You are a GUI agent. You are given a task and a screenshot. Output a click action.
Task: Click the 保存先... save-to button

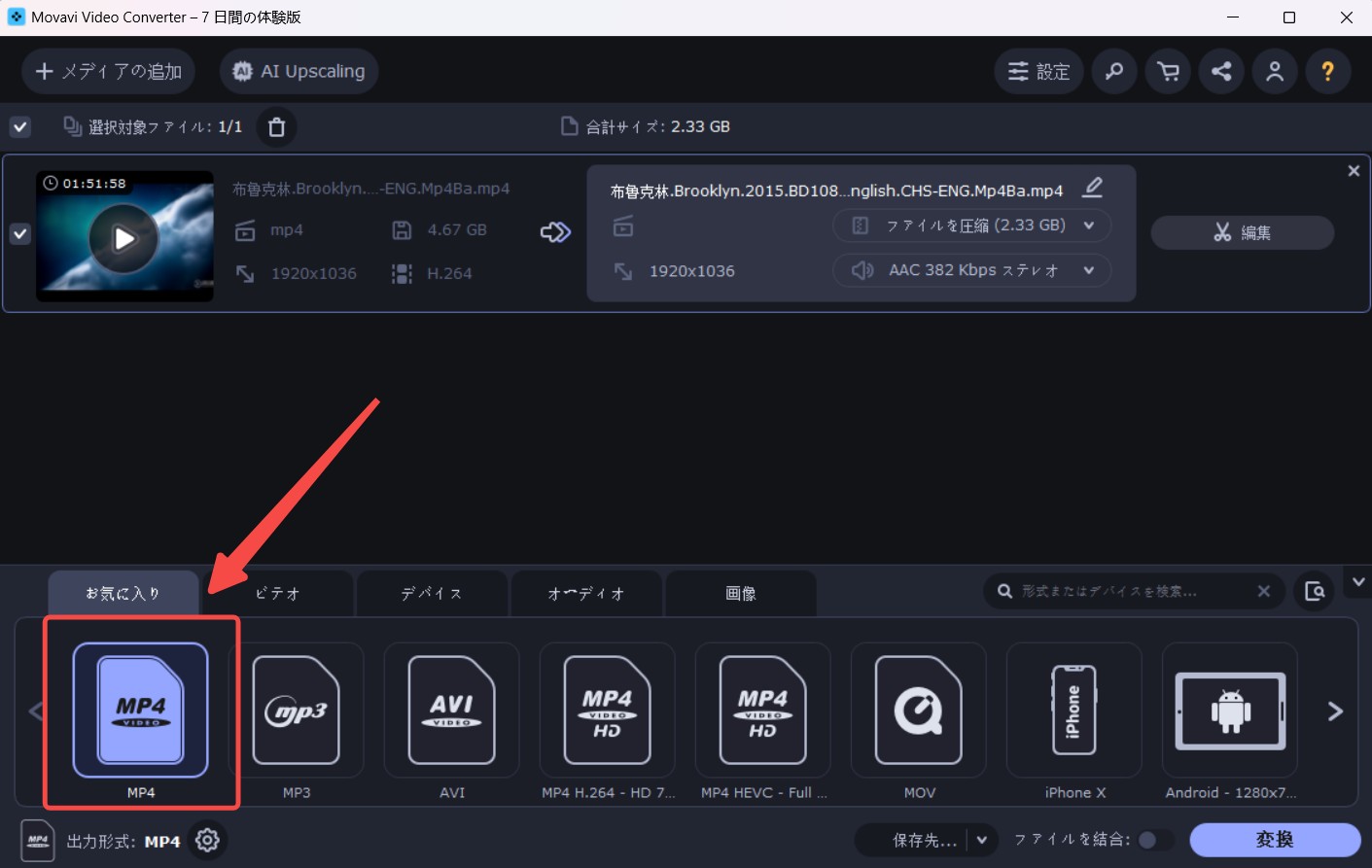[x=912, y=840]
